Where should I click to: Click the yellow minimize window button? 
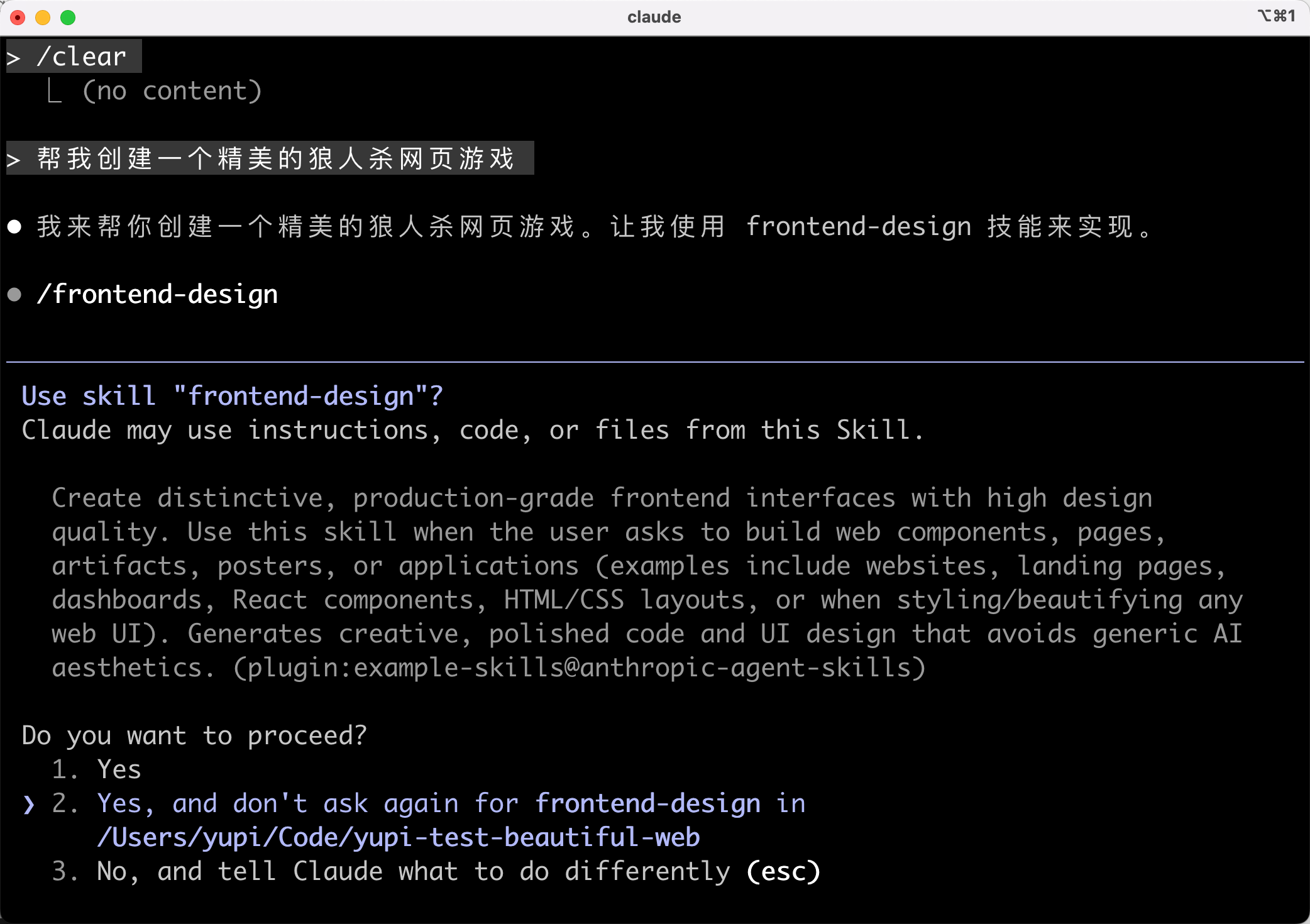tap(43, 18)
